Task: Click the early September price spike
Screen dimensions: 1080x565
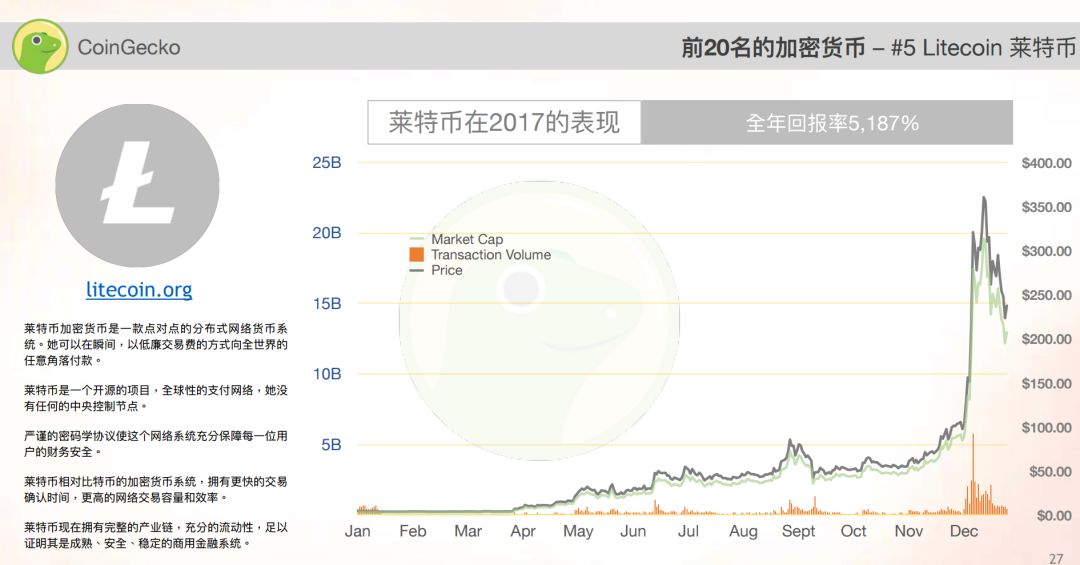Action: (x=791, y=442)
